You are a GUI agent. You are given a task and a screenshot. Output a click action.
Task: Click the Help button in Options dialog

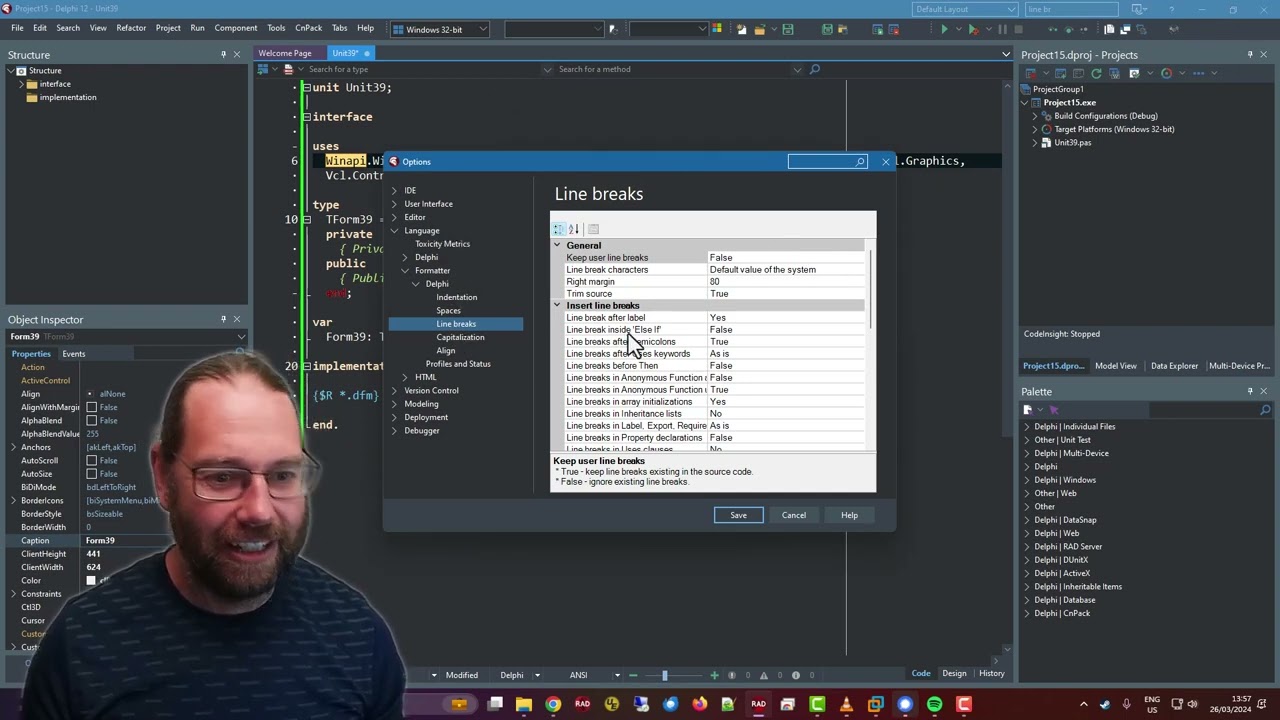[x=849, y=515]
